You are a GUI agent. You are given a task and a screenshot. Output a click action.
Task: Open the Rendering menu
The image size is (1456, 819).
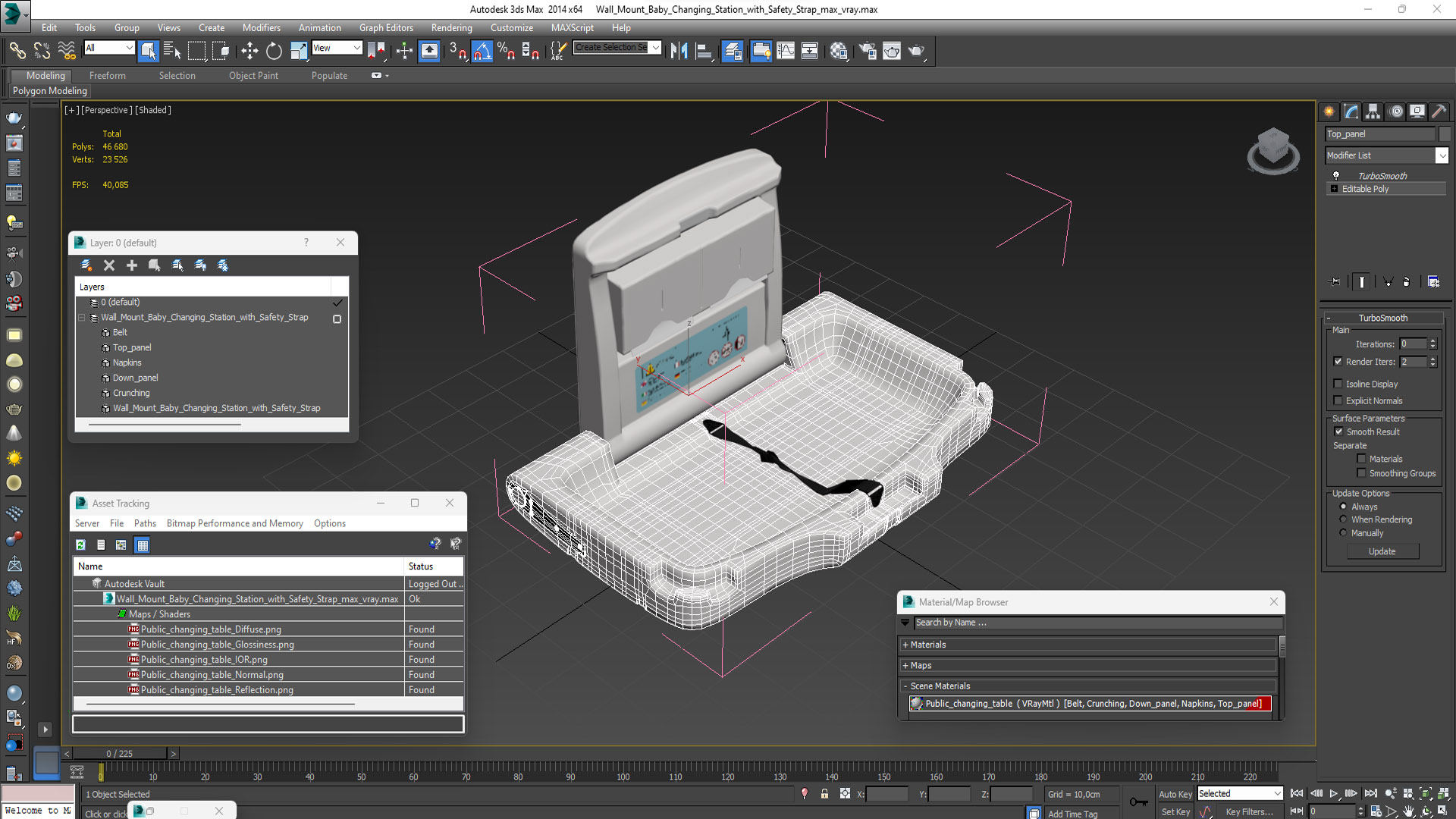[451, 27]
